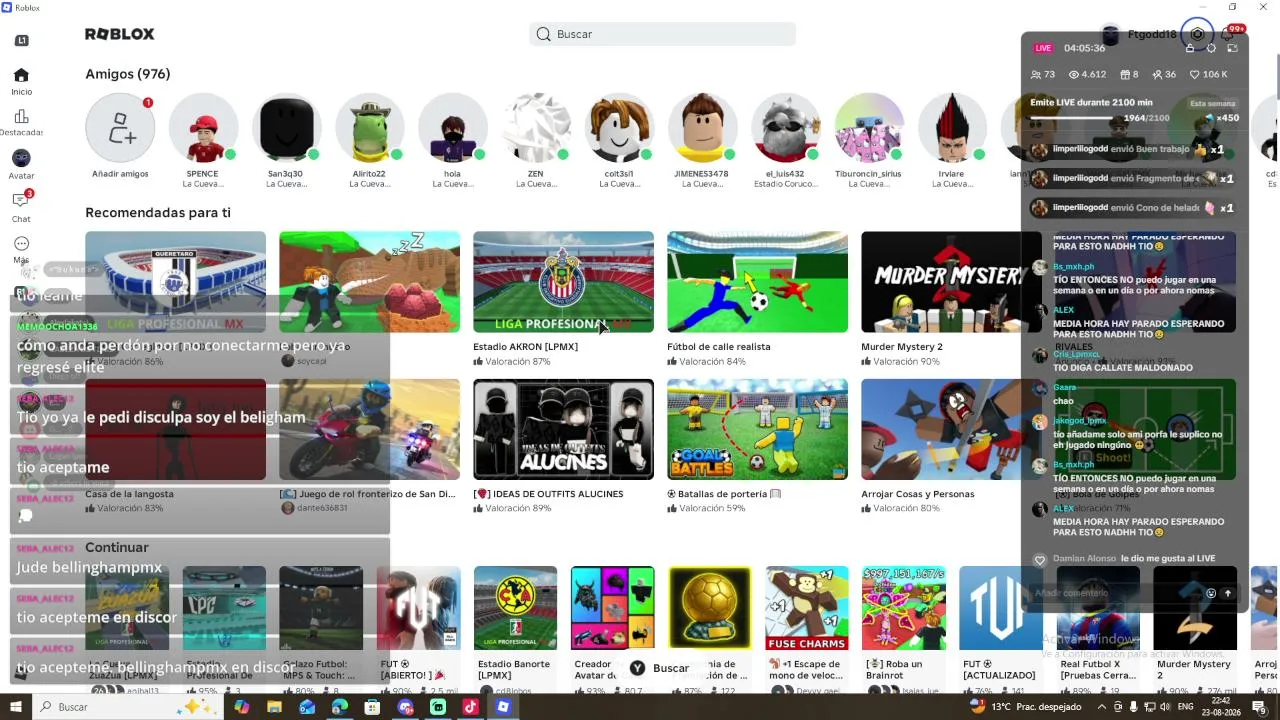Open the Ftgodd18 profile avatar
This screenshot has width=1280, height=720.
(1110, 34)
